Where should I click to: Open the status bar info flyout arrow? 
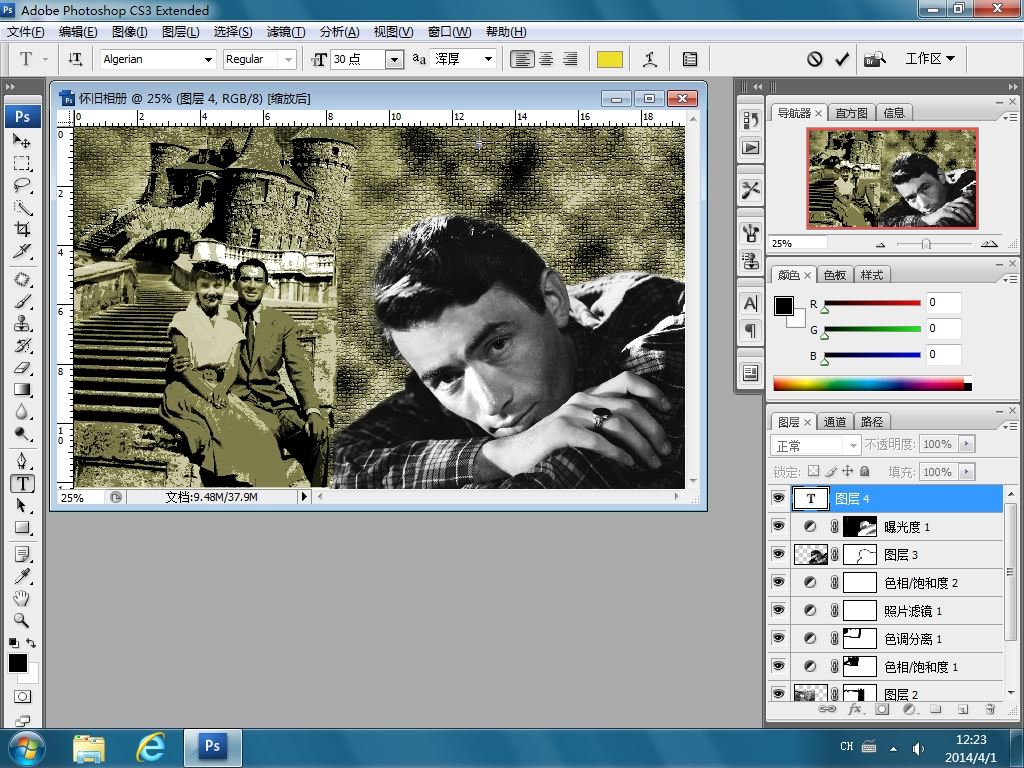pos(304,497)
